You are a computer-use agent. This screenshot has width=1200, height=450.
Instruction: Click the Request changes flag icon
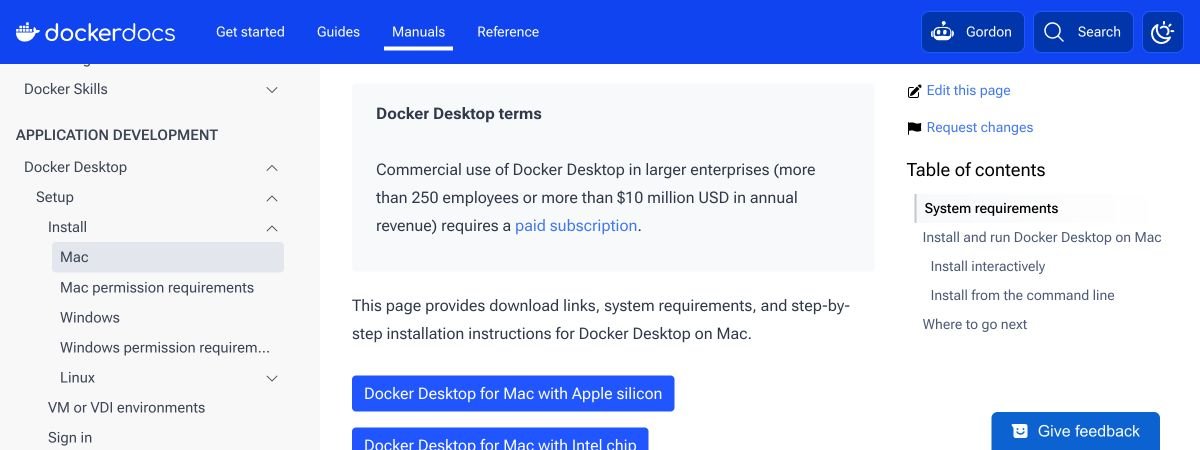click(x=914, y=128)
